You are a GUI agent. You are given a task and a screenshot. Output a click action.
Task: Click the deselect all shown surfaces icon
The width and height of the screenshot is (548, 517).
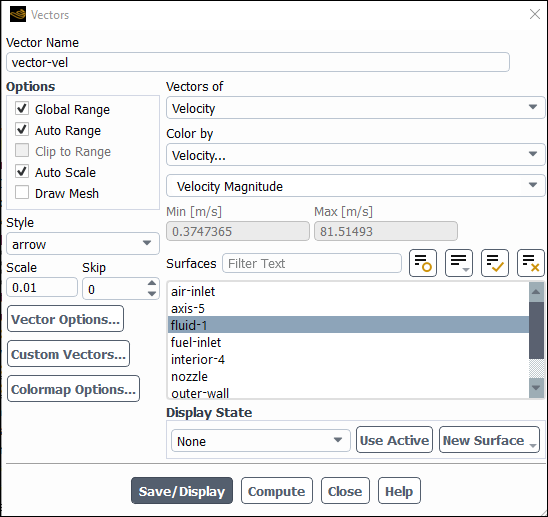[x=531, y=263]
